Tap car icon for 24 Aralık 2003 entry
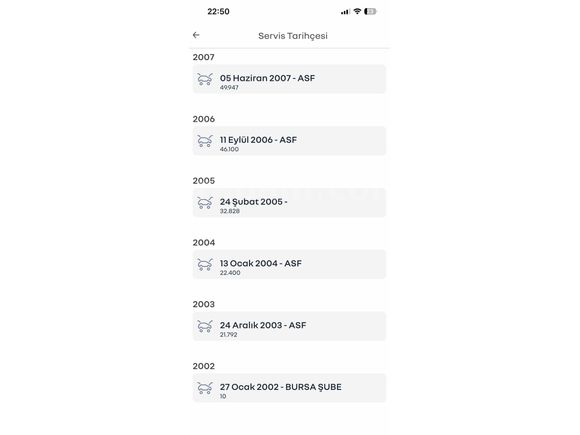580x435 pixels. point(205,326)
